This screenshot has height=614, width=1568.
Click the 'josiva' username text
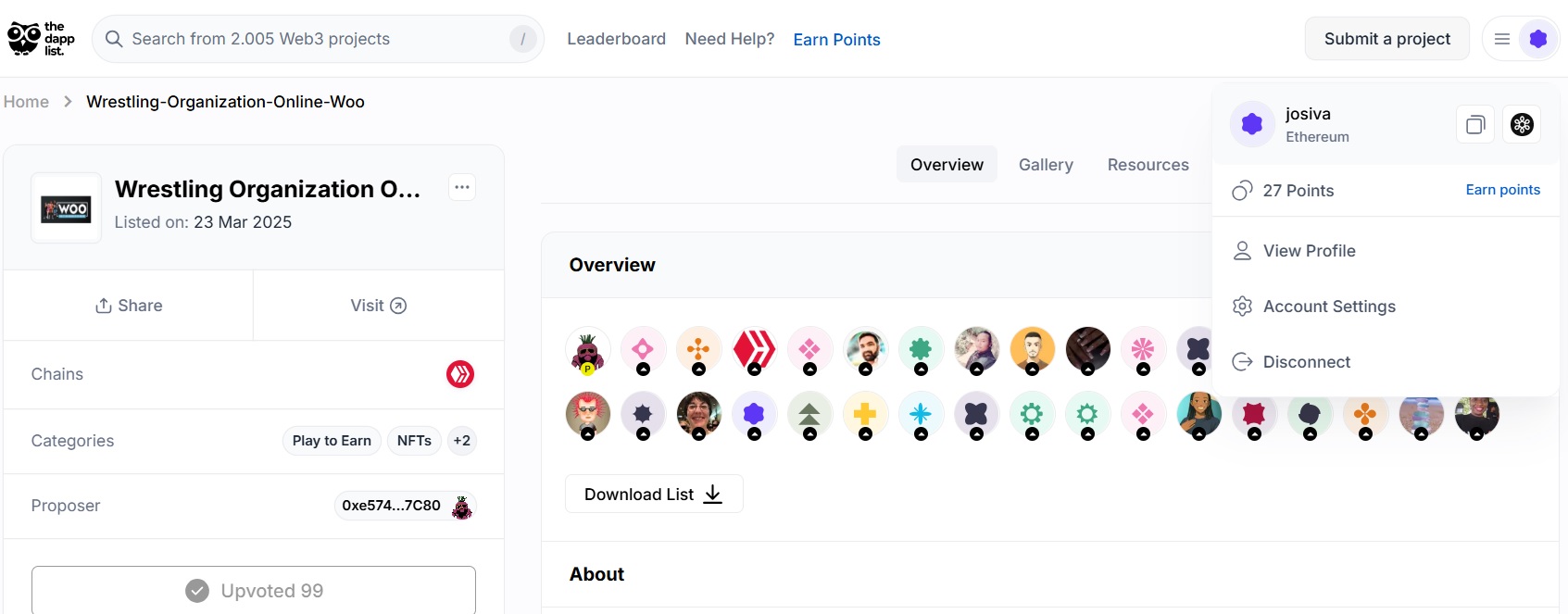(x=1308, y=114)
